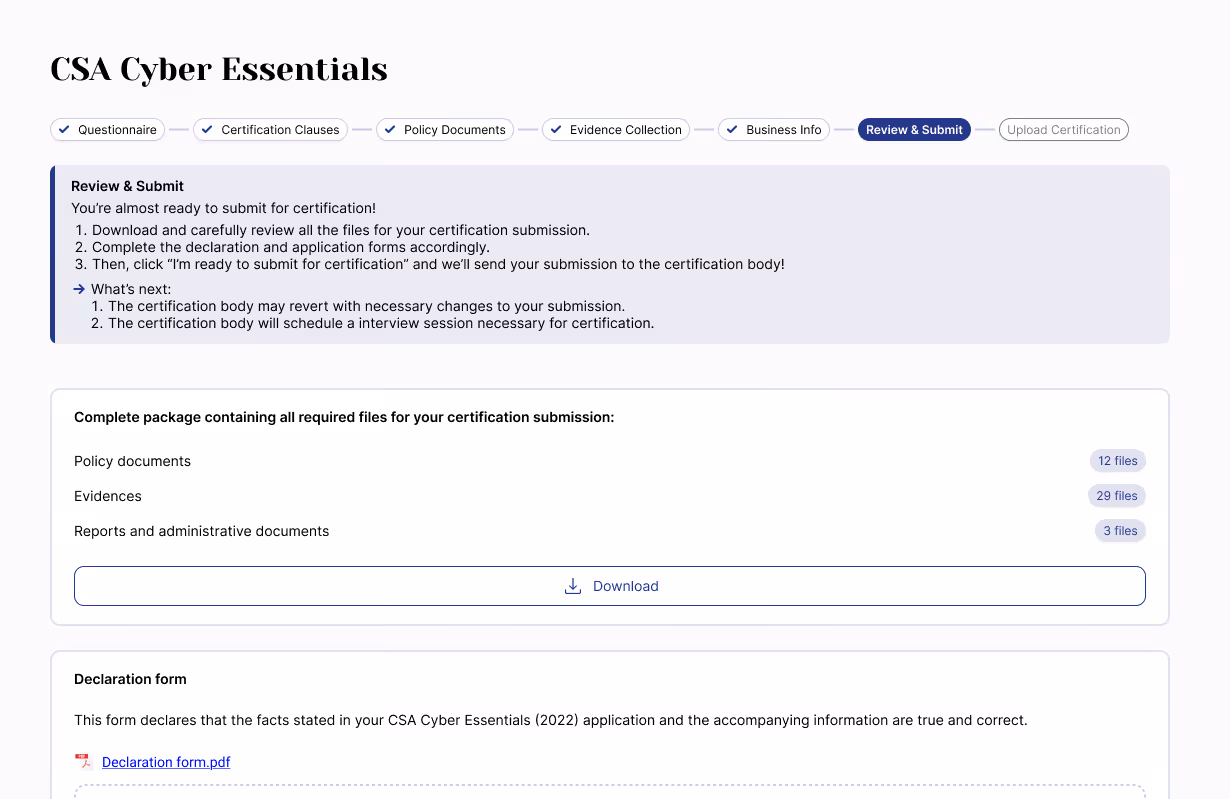The width and height of the screenshot is (1230, 799).
Task: Click the checkmark icon on the Questionnaire step
Action: 64,129
